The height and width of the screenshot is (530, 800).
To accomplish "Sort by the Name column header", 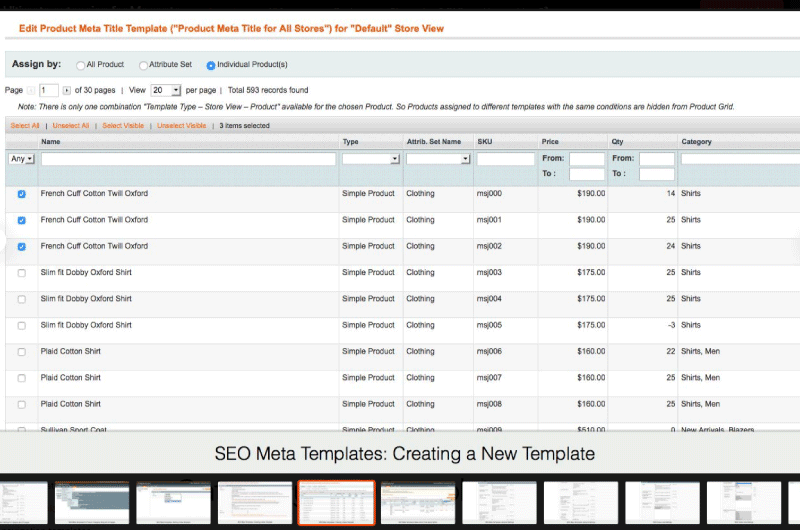I will point(51,142).
